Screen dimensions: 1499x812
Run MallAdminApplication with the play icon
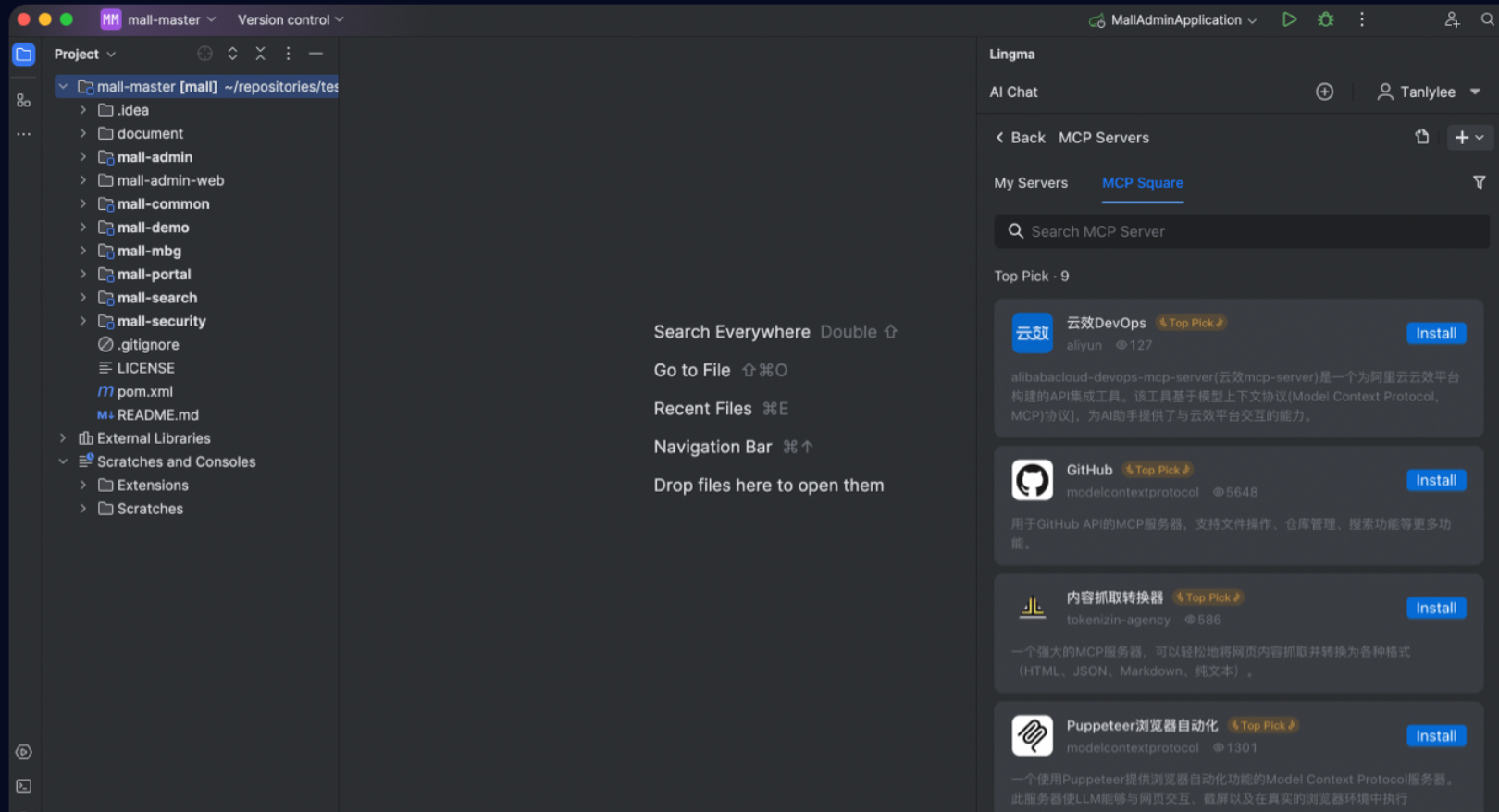(x=1289, y=19)
